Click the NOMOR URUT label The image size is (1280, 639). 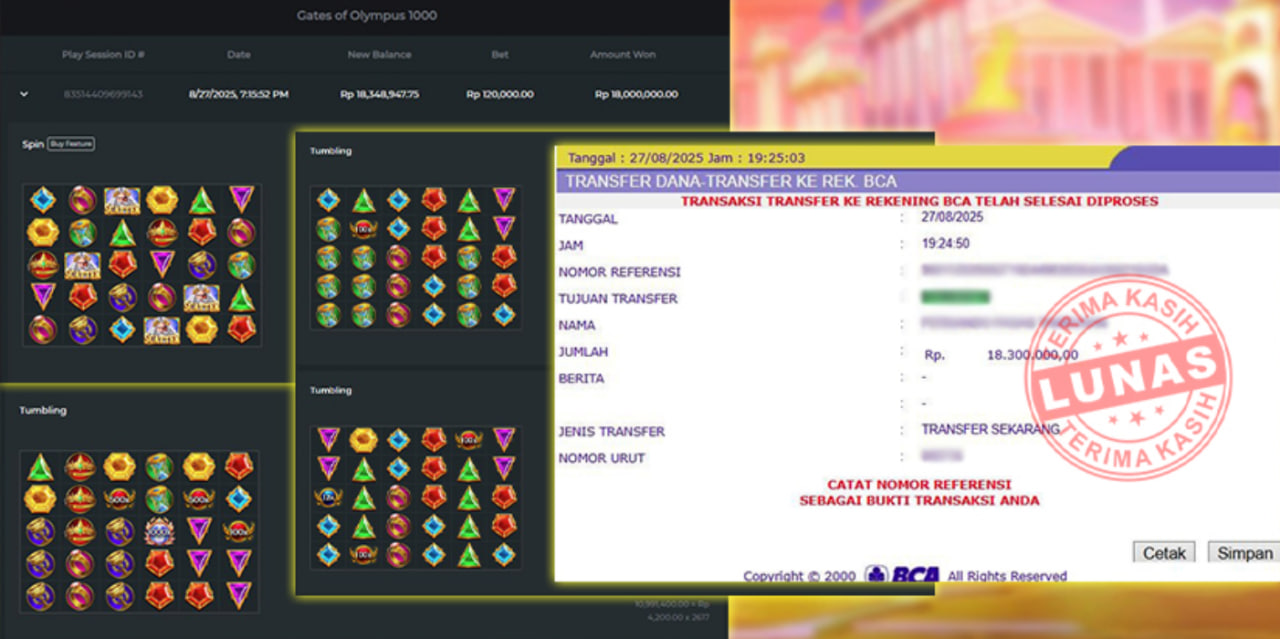(602, 458)
